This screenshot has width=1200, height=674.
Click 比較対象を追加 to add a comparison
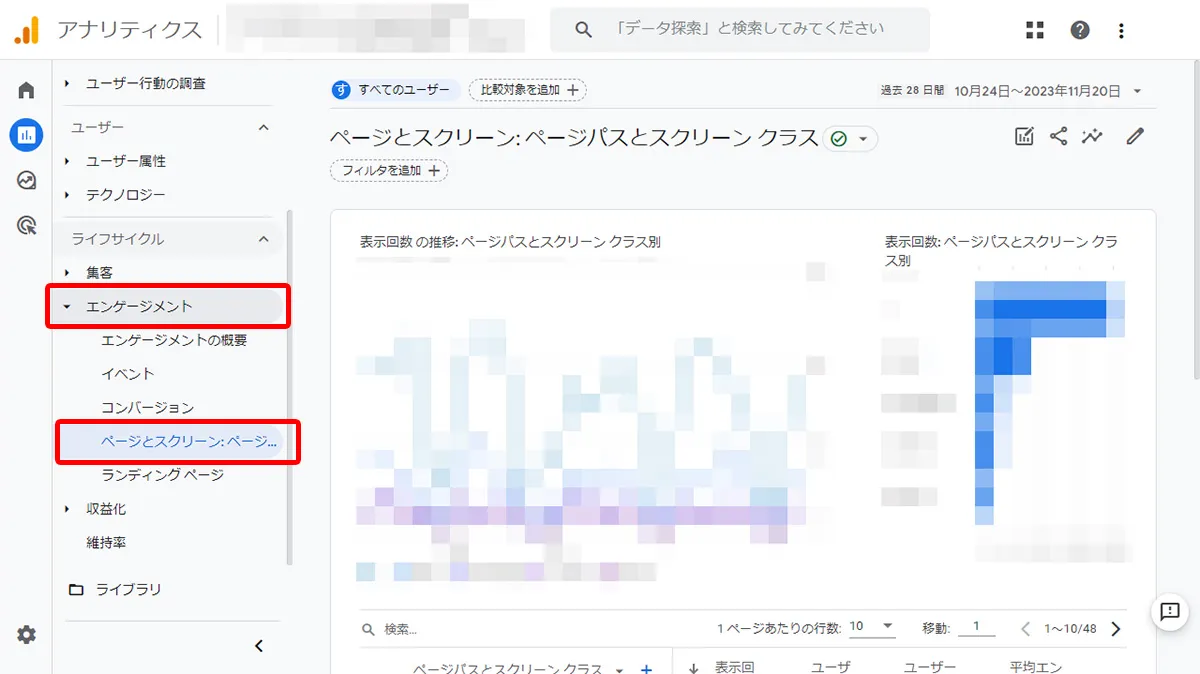pyautogui.click(x=527, y=89)
